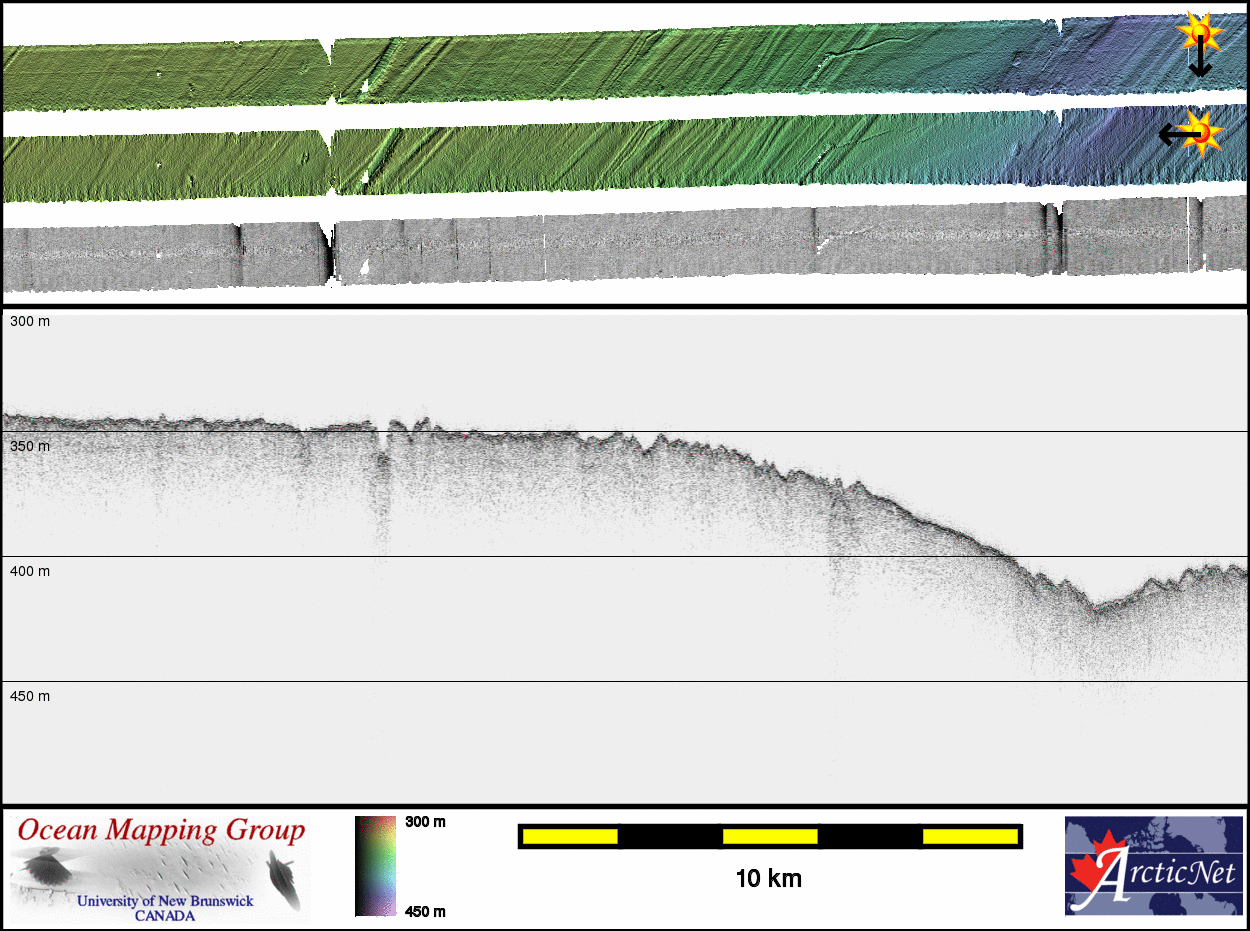Select the 450 m color legend label
The height and width of the screenshot is (931, 1250).
point(425,910)
